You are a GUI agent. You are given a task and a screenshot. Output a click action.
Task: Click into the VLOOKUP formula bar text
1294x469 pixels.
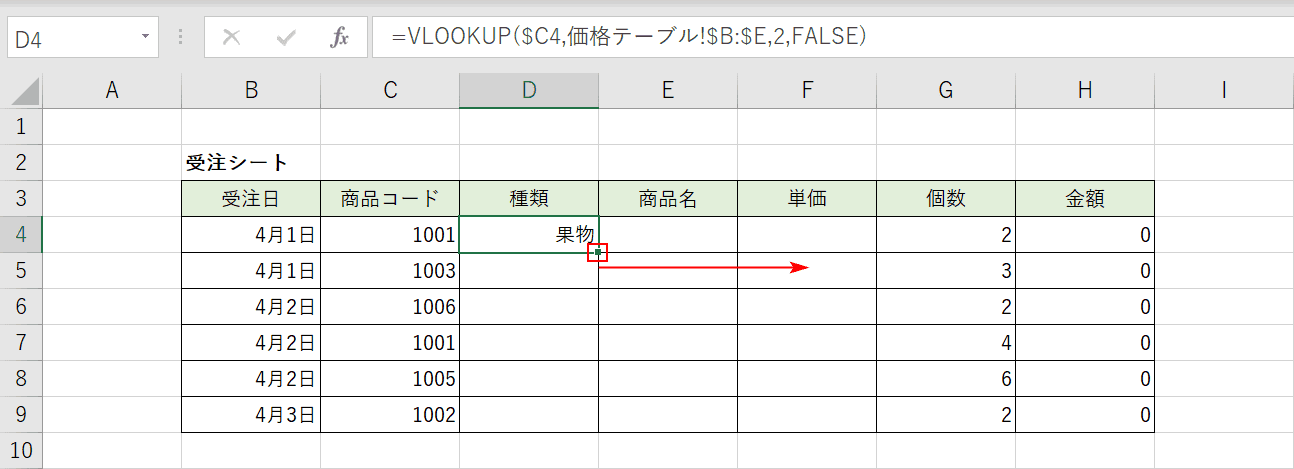629,37
